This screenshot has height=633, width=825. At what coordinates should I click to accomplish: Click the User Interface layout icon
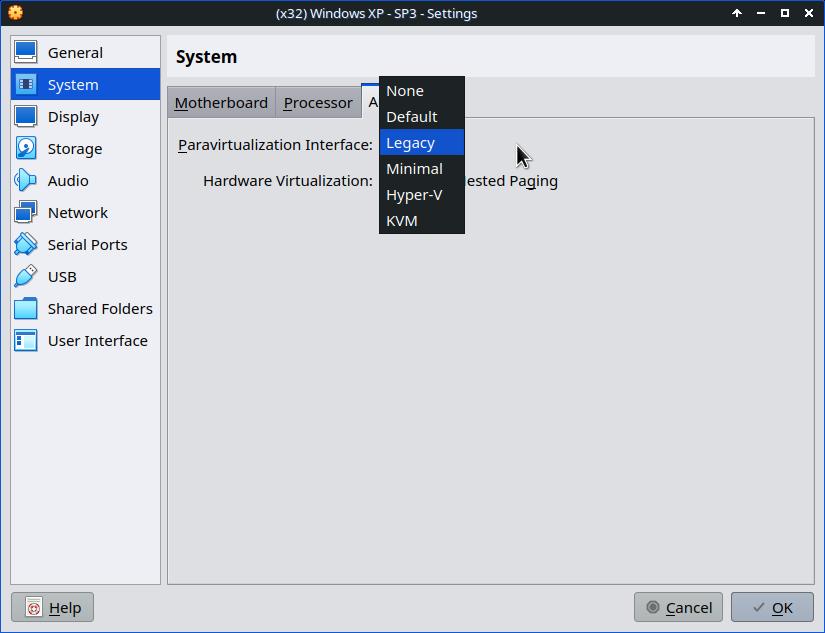[26, 341]
